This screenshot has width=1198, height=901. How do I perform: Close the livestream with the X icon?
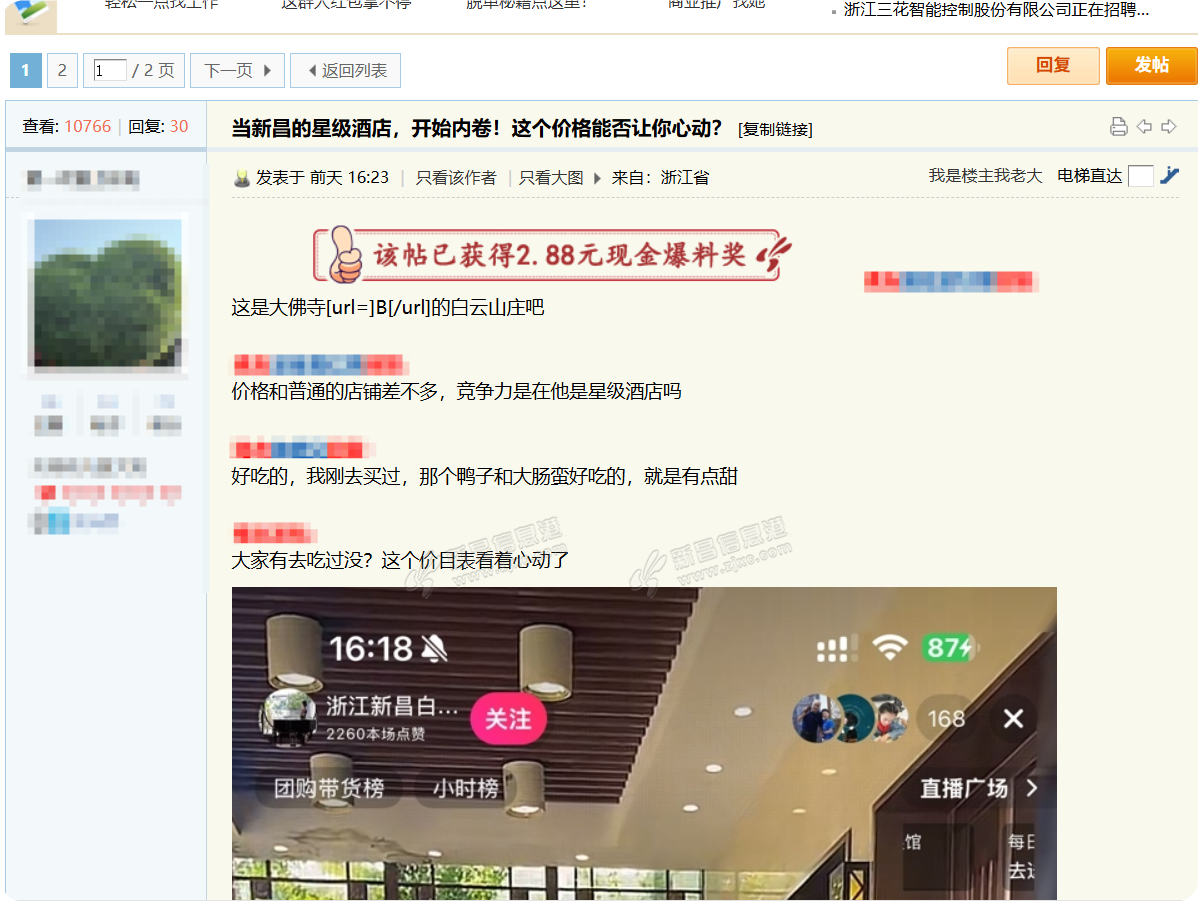click(1013, 718)
